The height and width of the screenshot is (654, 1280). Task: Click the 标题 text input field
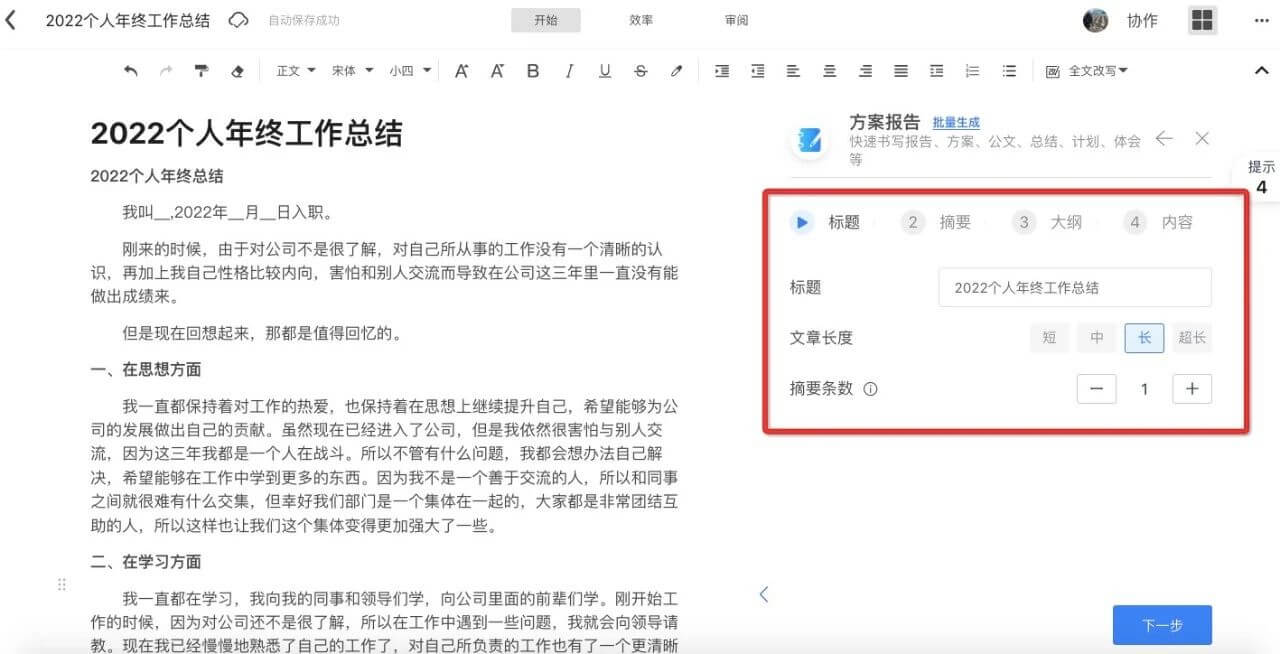[x=1074, y=287]
